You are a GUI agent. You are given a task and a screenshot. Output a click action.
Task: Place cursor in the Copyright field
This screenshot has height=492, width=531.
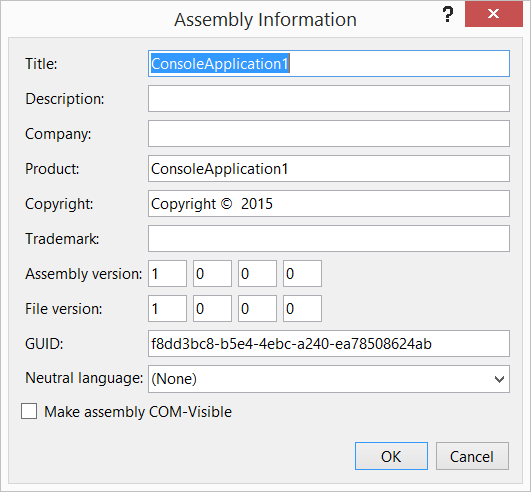[328, 204]
